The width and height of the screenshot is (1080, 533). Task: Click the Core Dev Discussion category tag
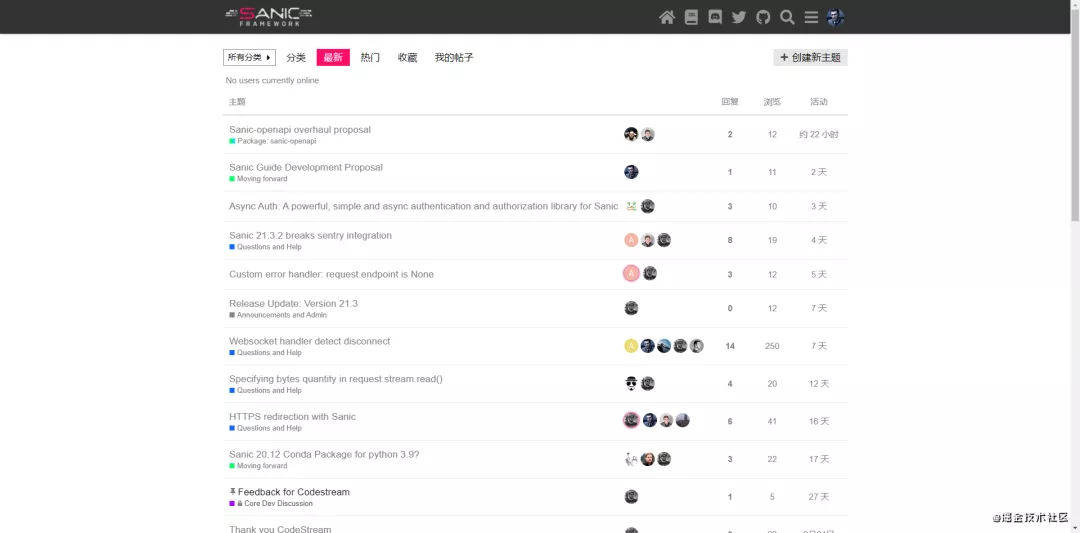click(271, 504)
